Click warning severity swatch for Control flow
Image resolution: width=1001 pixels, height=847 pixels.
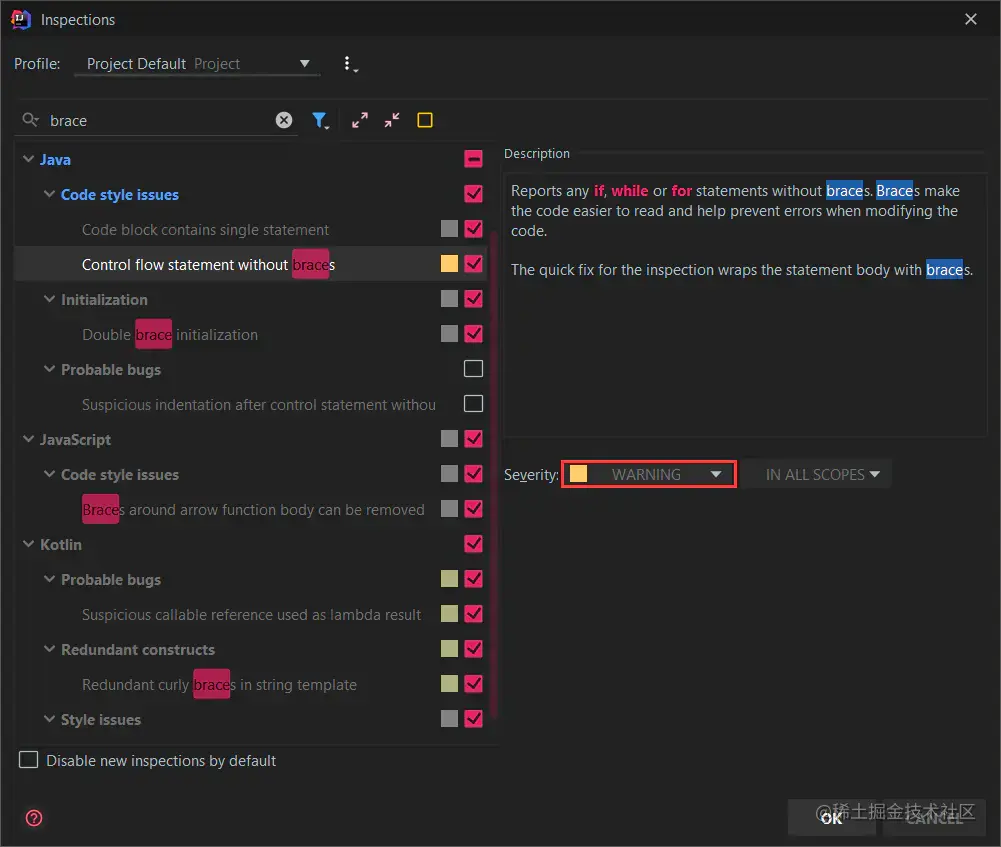pyautogui.click(x=449, y=264)
